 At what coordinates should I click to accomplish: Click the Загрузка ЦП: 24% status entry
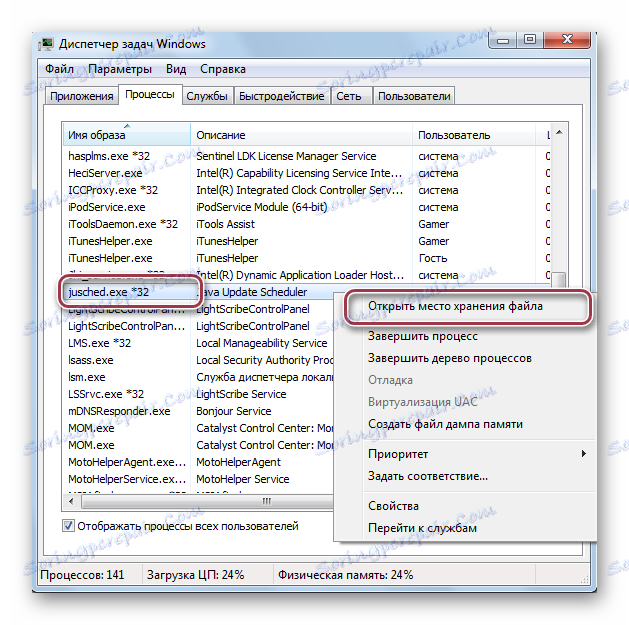pyautogui.click(x=195, y=575)
